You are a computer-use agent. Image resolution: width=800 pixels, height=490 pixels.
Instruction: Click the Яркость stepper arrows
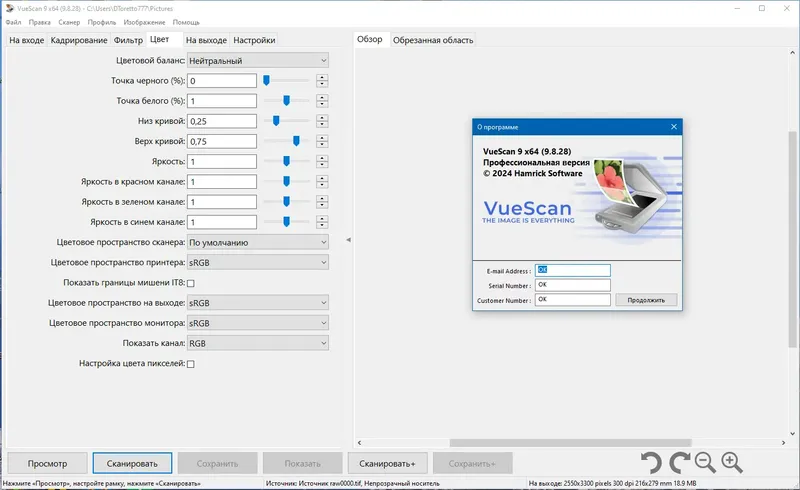[x=322, y=161]
